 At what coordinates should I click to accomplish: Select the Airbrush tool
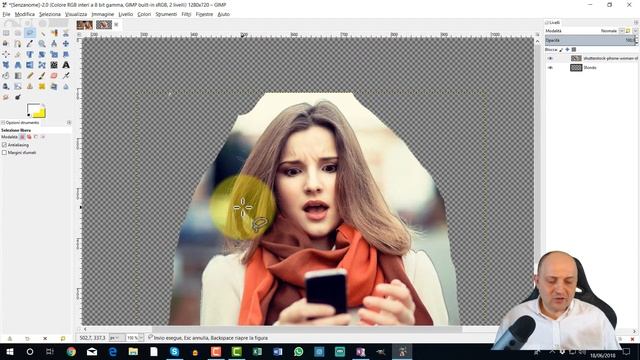[x=66, y=76]
